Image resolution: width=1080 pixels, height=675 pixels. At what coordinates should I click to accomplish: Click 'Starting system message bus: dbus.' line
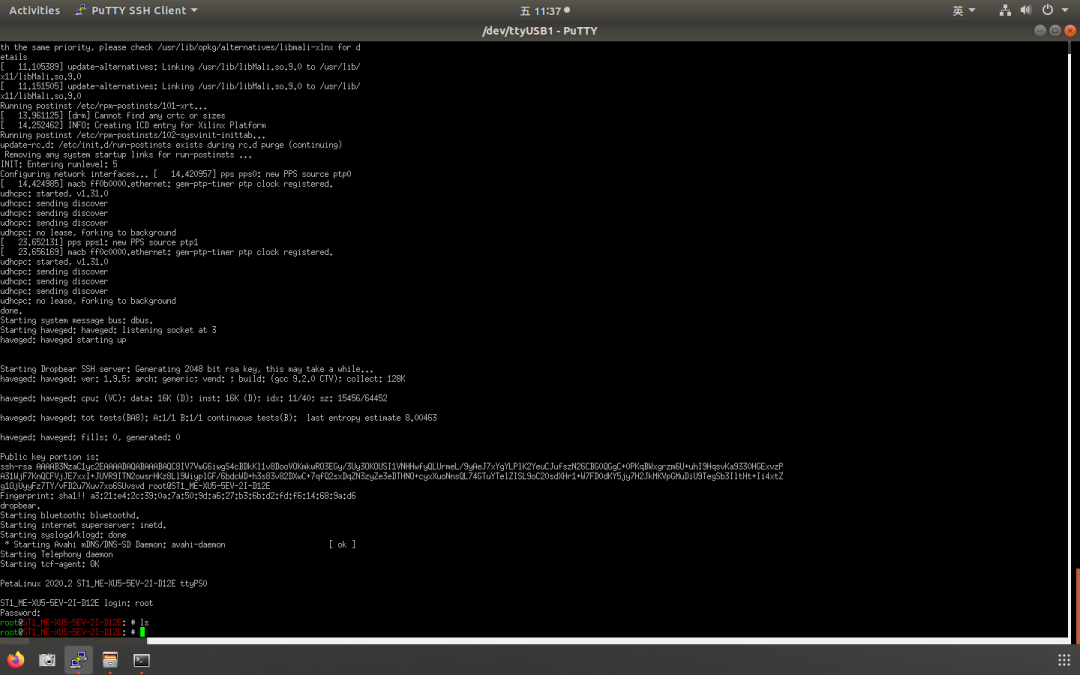[x=77, y=320]
